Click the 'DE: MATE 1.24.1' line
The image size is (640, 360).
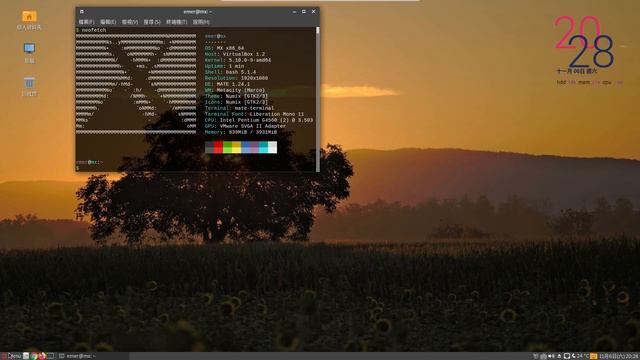[227, 84]
